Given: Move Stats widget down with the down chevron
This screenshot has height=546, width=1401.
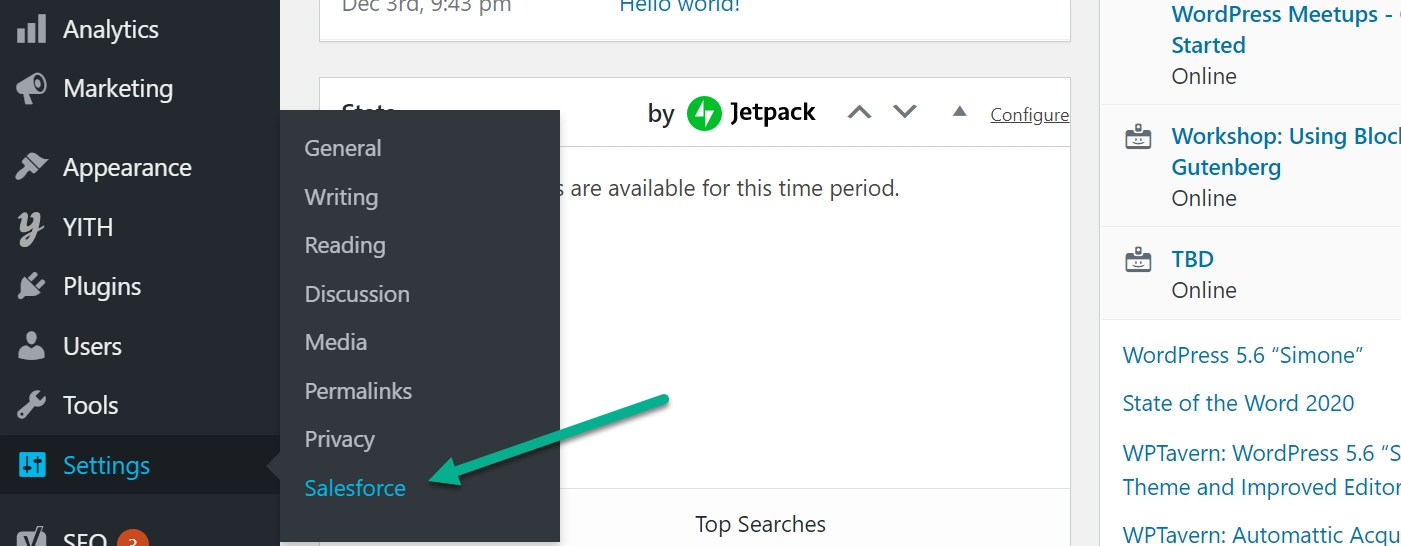Looking at the screenshot, I should [x=905, y=112].
